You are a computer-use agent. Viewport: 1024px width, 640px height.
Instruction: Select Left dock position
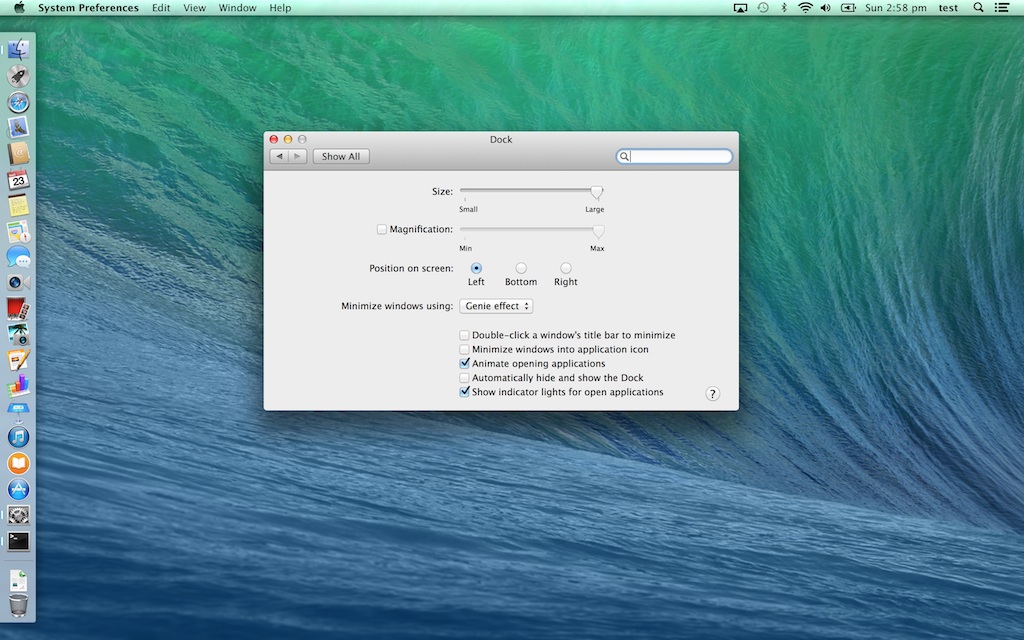(x=476, y=268)
